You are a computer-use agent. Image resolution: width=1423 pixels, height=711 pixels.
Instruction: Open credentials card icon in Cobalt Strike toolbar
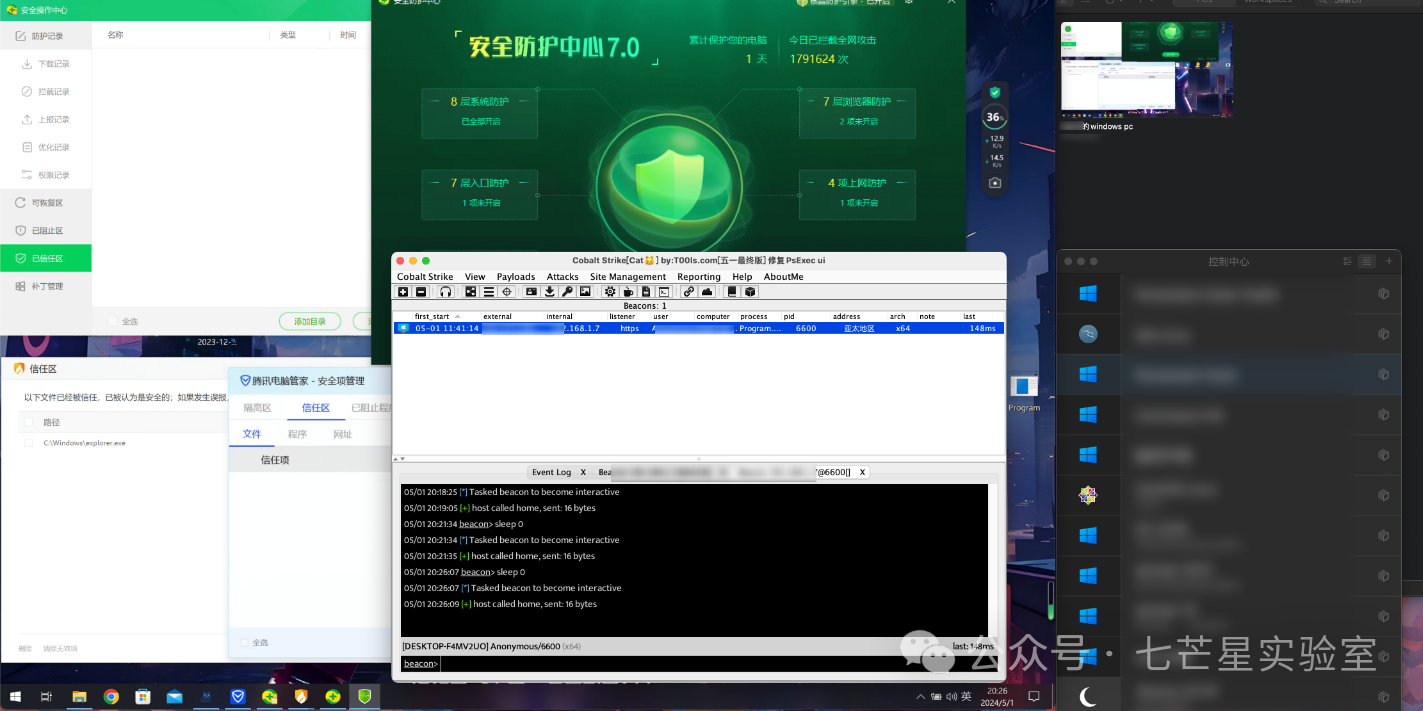click(531, 292)
